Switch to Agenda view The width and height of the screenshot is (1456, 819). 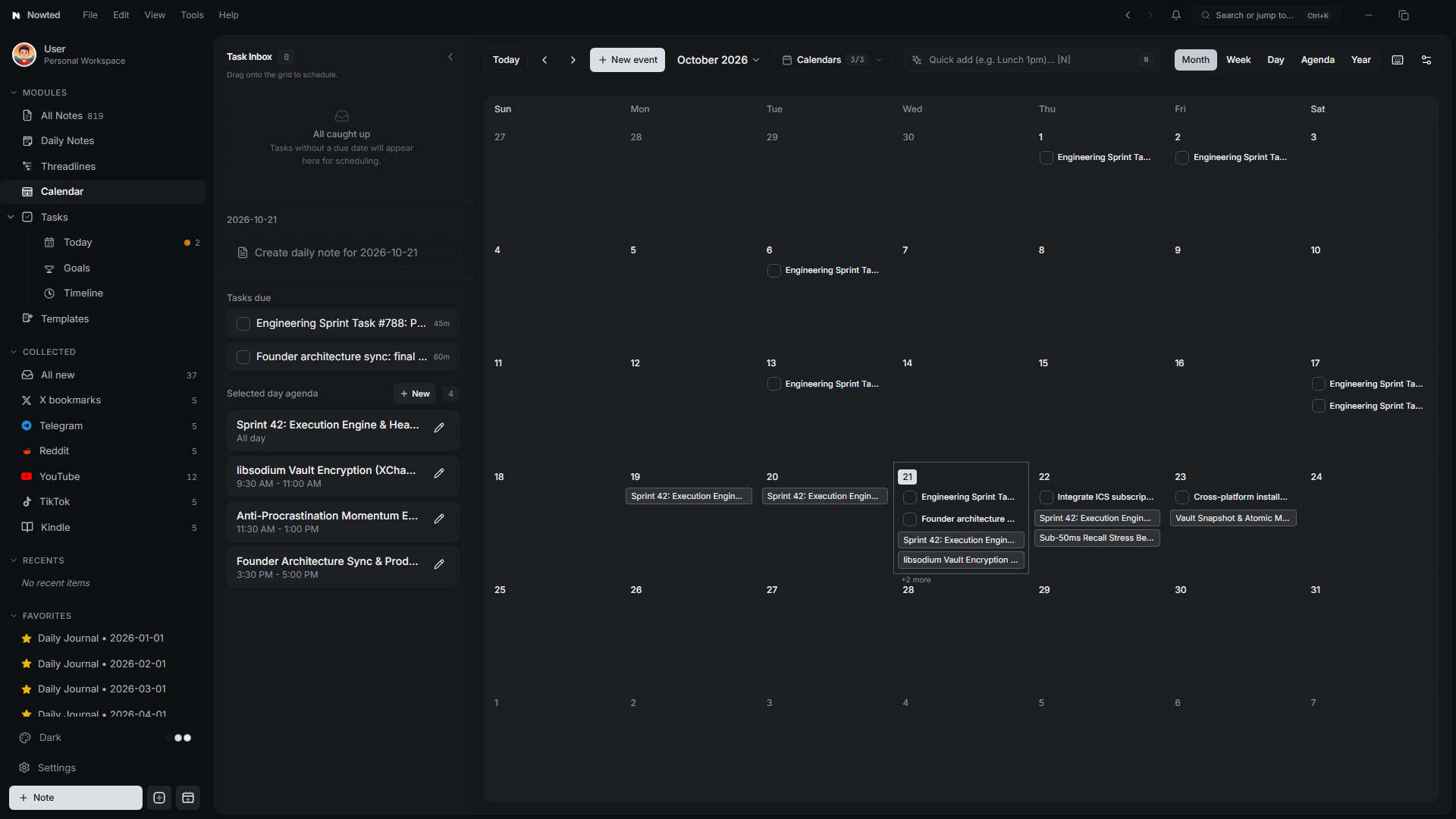coord(1318,60)
